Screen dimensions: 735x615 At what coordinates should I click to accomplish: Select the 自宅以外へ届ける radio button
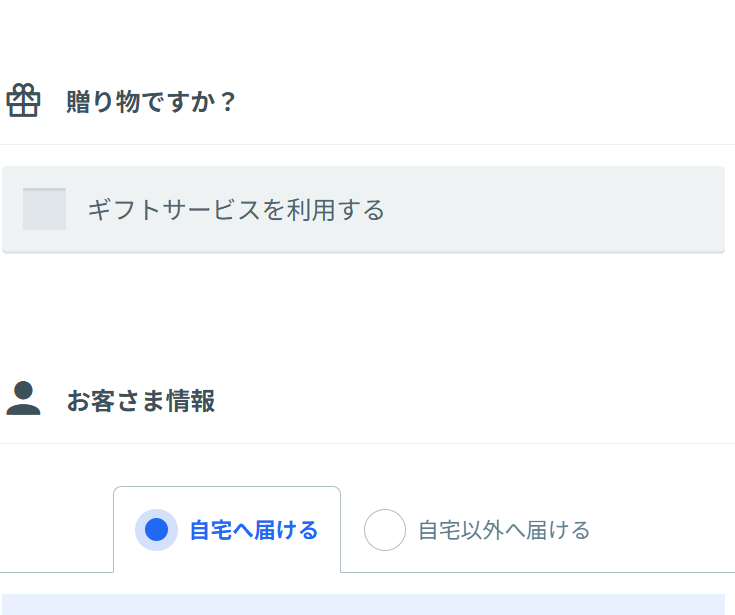384,530
